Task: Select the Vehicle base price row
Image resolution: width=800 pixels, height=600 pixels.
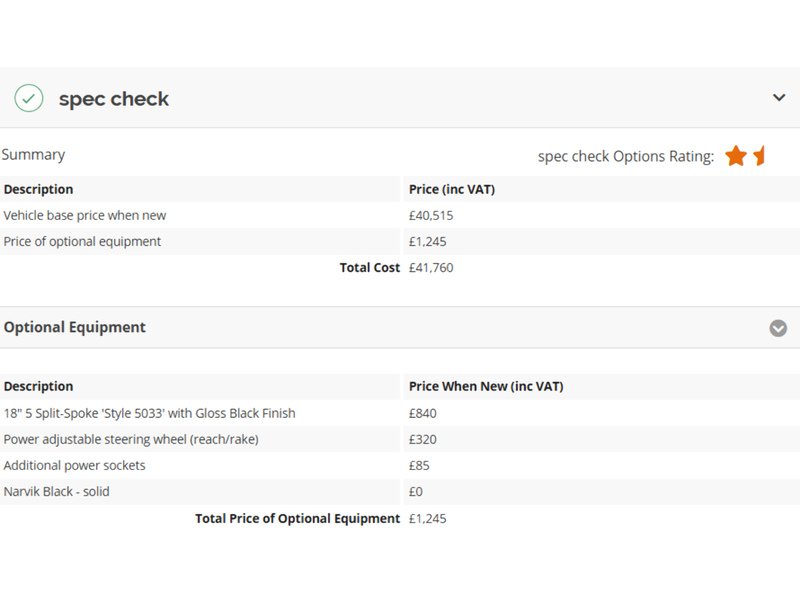Action: click(x=400, y=215)
